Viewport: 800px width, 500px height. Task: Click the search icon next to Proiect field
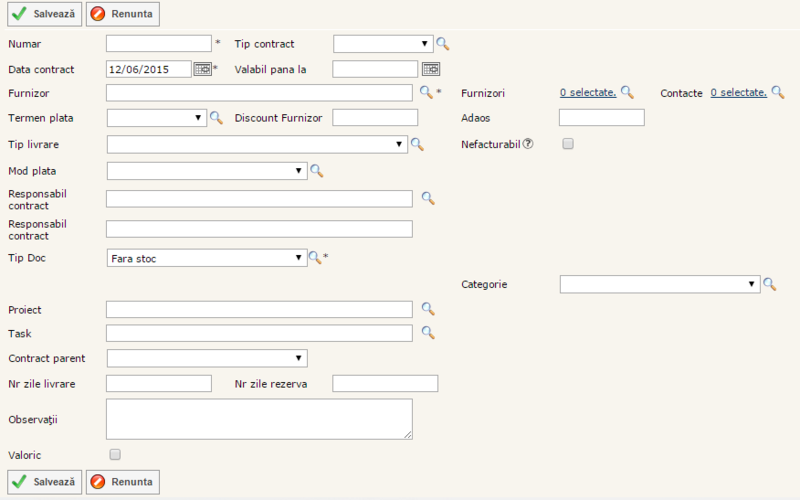427,309
